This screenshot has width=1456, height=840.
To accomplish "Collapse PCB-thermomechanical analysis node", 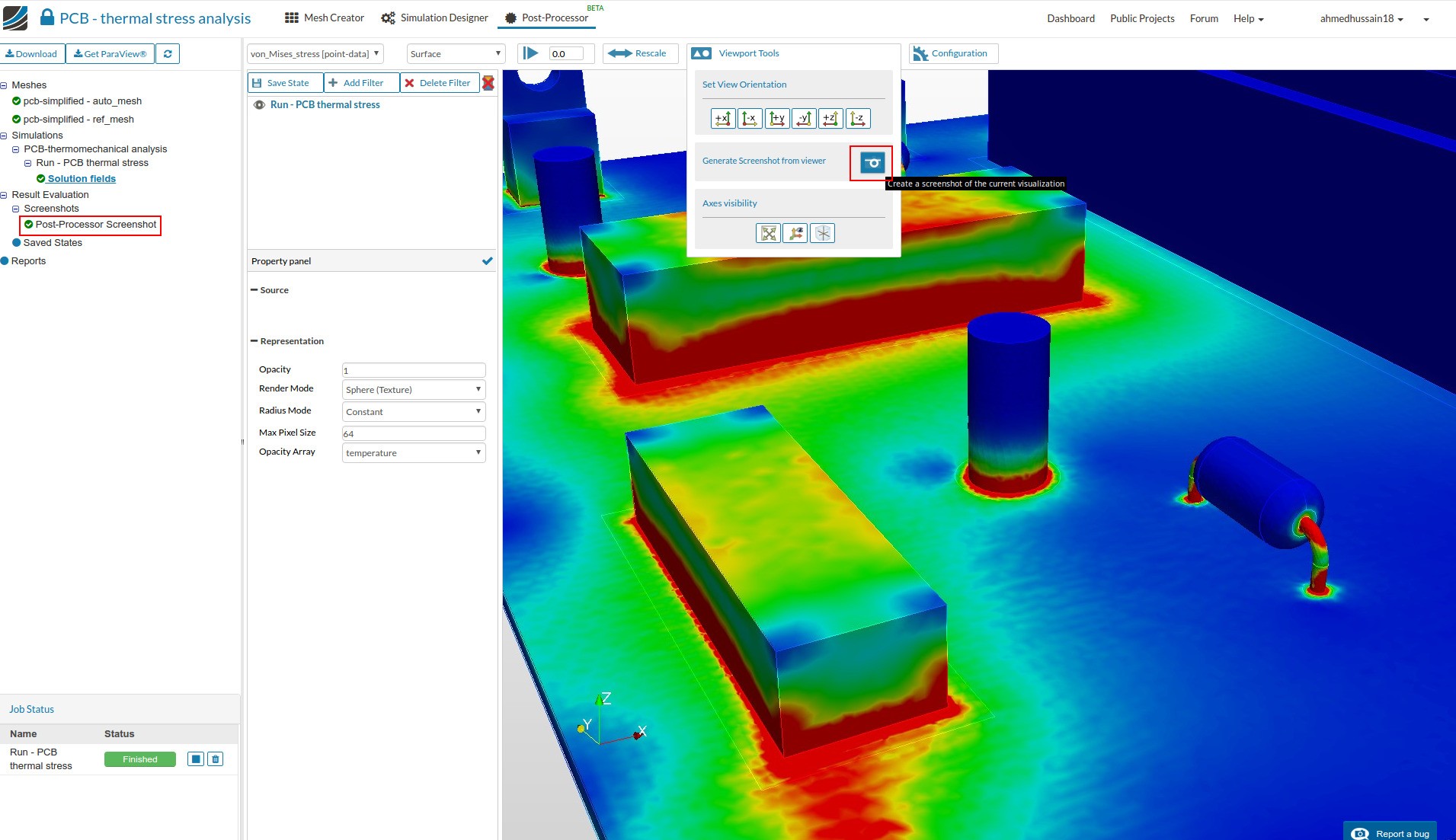I will point(15,149).
